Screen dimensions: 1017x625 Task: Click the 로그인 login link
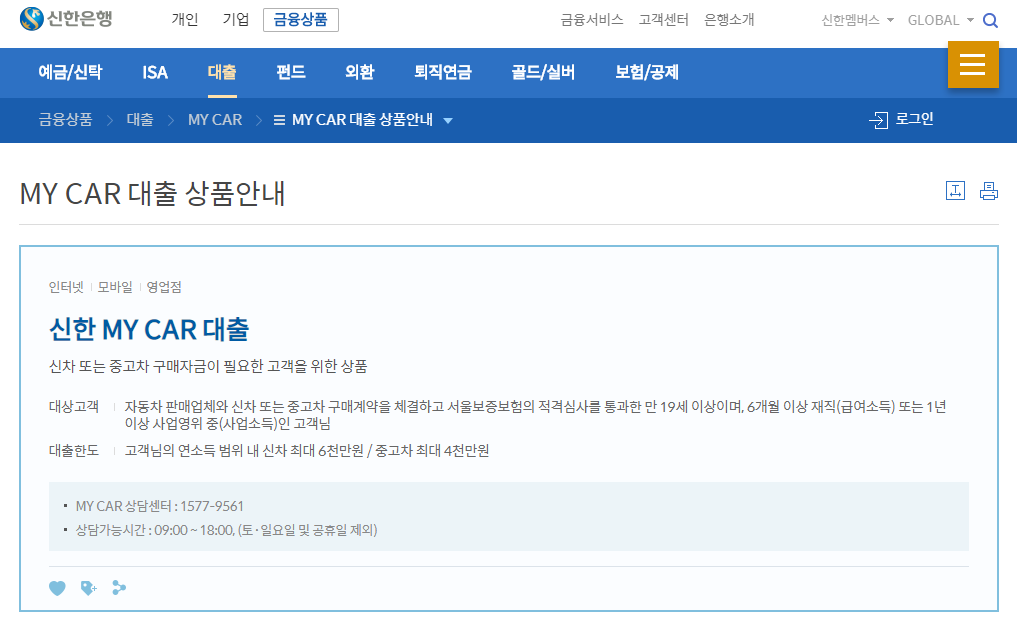point(902,119)
